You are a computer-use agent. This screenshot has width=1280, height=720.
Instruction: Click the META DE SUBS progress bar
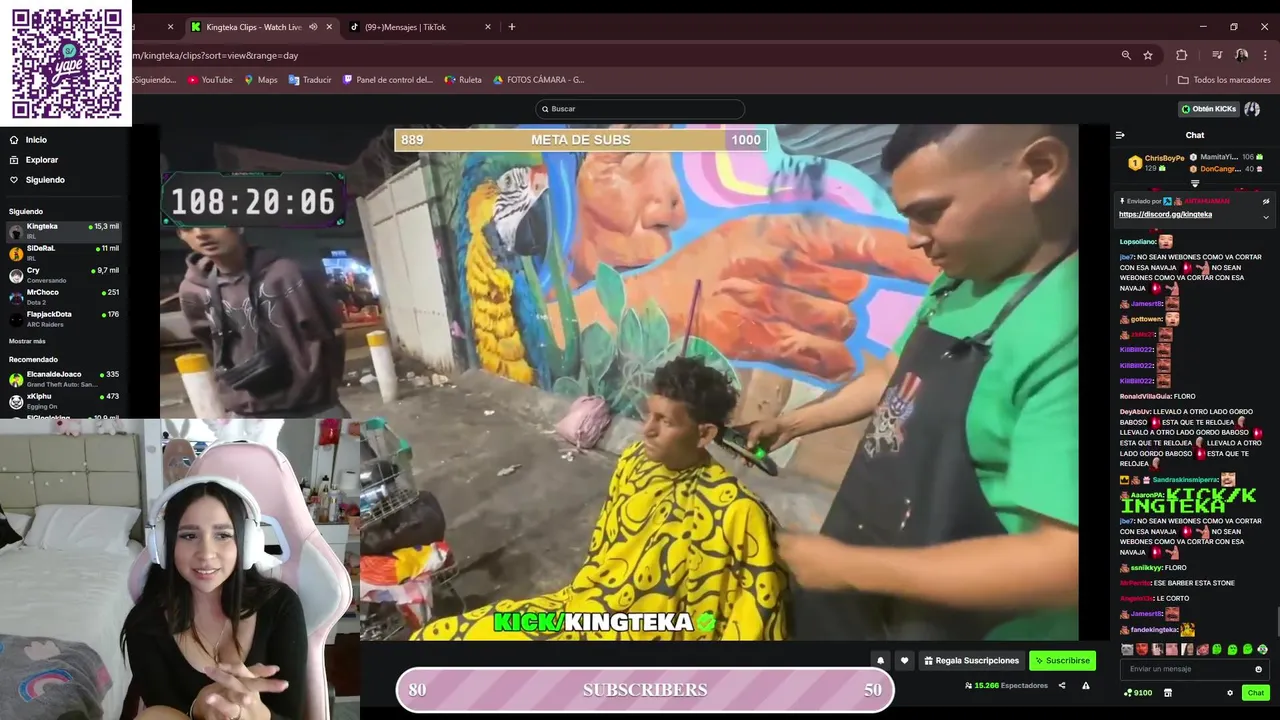[x=580, y=140]
